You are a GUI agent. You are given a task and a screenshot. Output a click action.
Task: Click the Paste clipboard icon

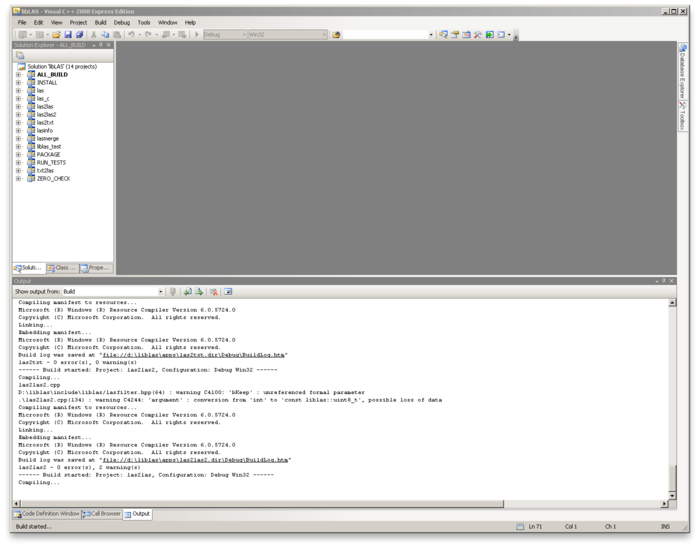[x=117, y=34]
